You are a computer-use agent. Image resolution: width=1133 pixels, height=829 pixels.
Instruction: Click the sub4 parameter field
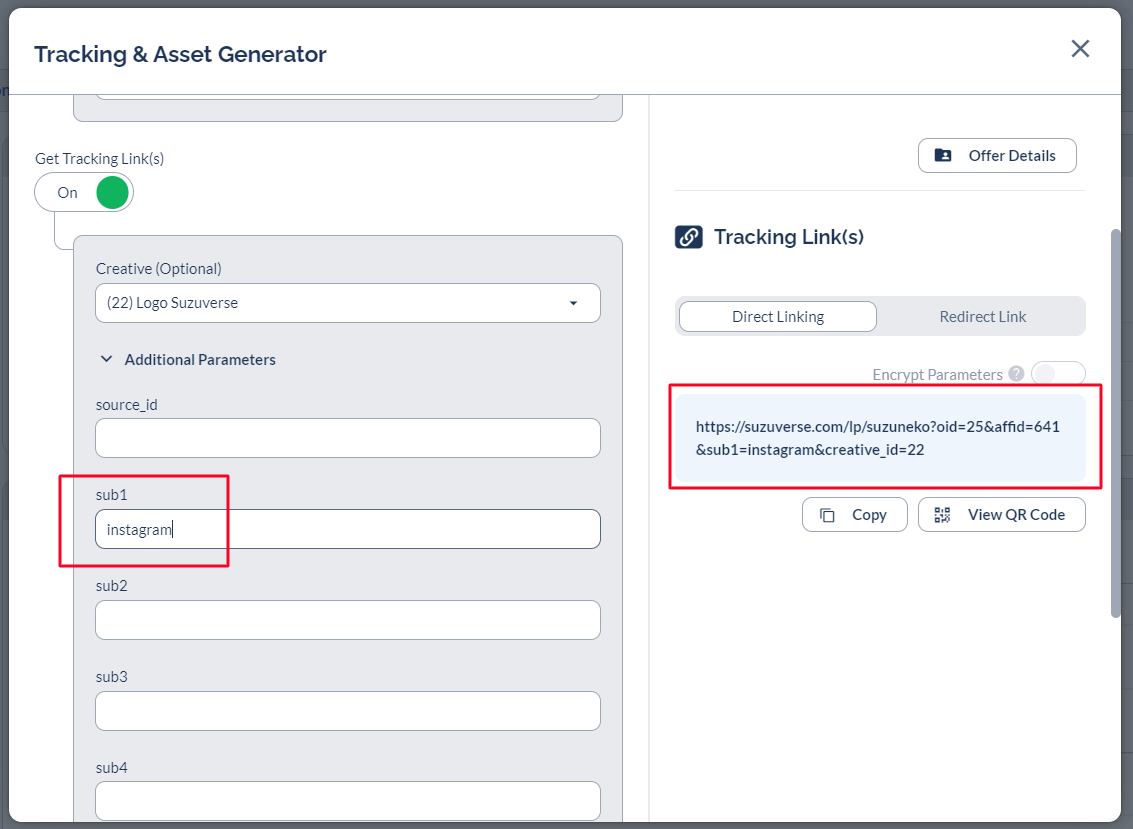(347, 801)
